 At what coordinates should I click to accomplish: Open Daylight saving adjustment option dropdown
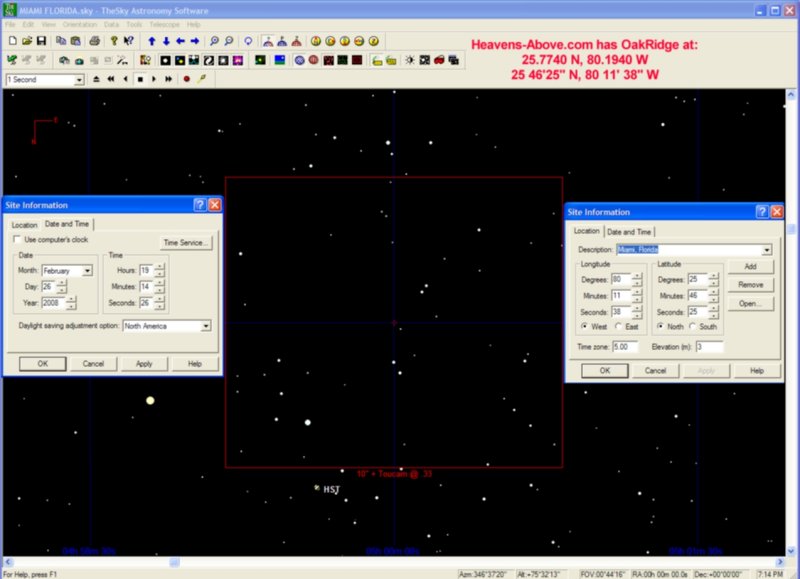pos(206,325)
